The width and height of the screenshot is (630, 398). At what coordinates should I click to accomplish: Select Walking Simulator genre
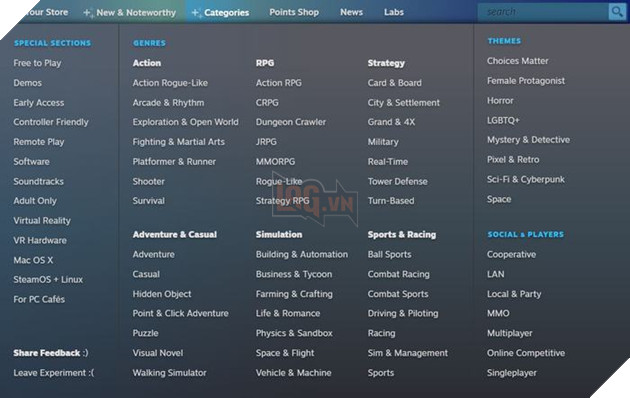click(x=170, y=373)
